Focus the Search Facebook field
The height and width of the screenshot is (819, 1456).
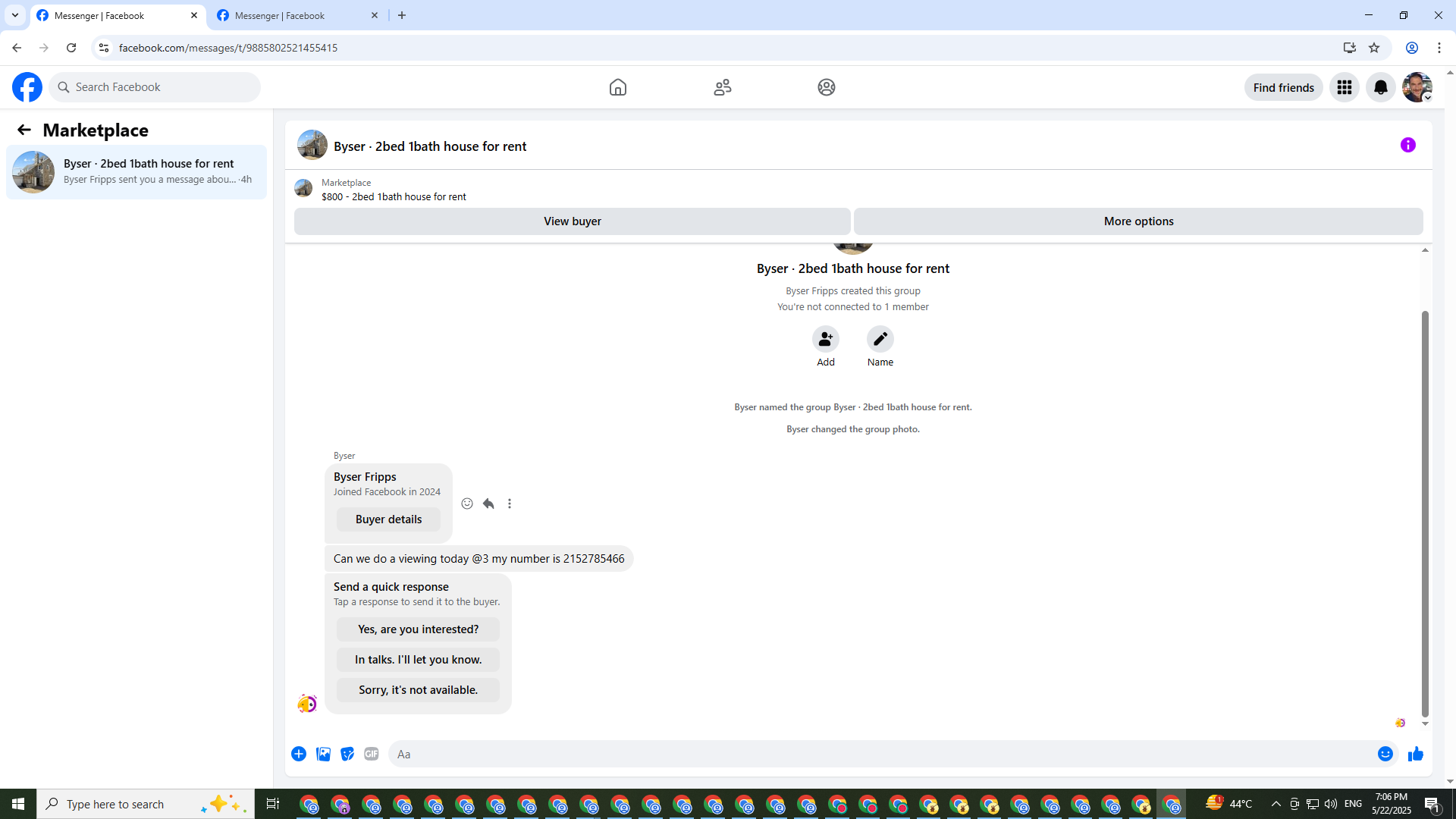155,87
